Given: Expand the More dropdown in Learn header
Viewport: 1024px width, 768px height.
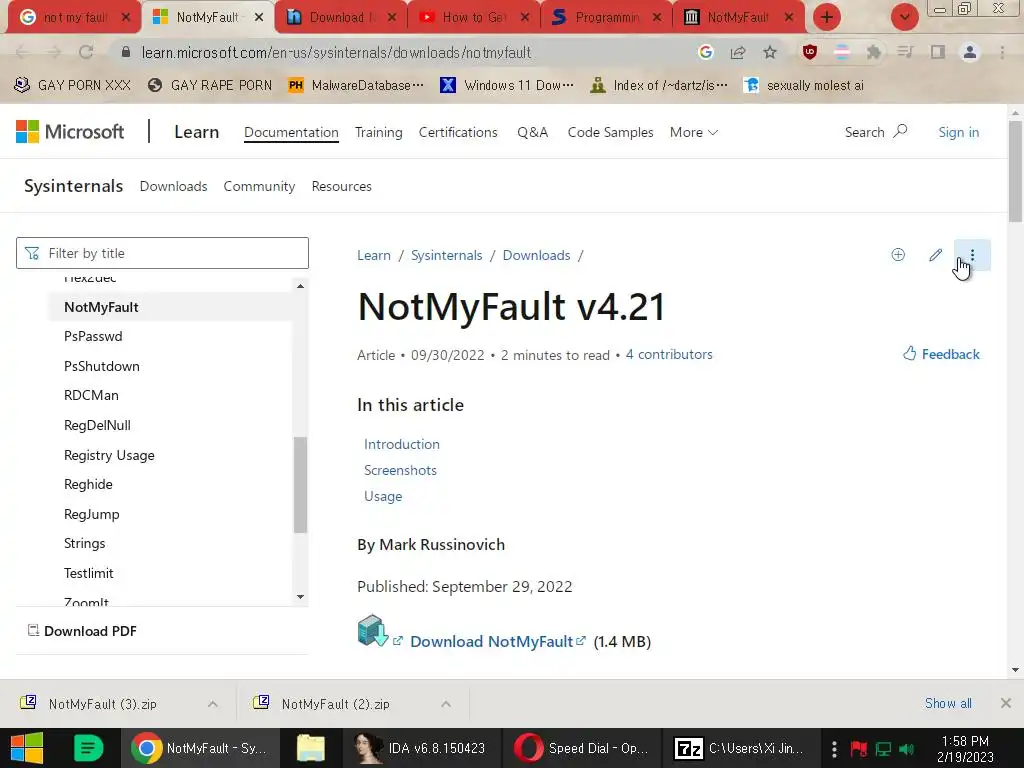Looking at the screenshot, I should point(694,132).
